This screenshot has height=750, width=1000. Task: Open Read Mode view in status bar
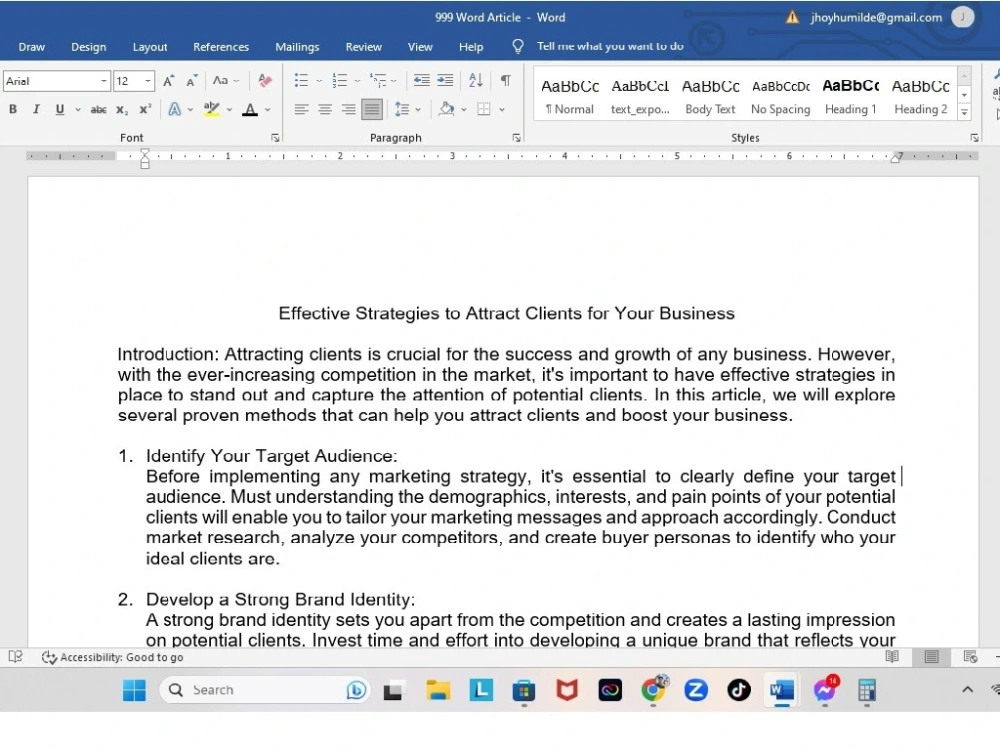click(892, 657)
